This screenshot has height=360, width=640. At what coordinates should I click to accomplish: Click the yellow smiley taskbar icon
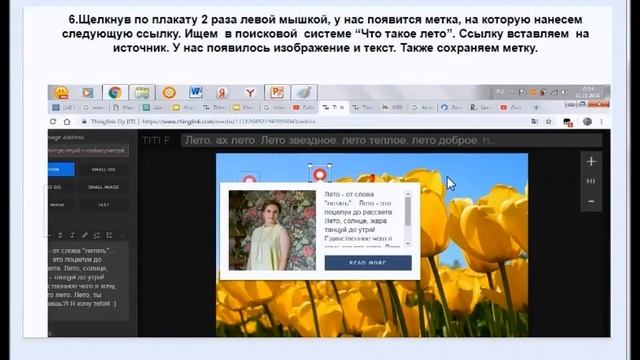click(61, 93)
